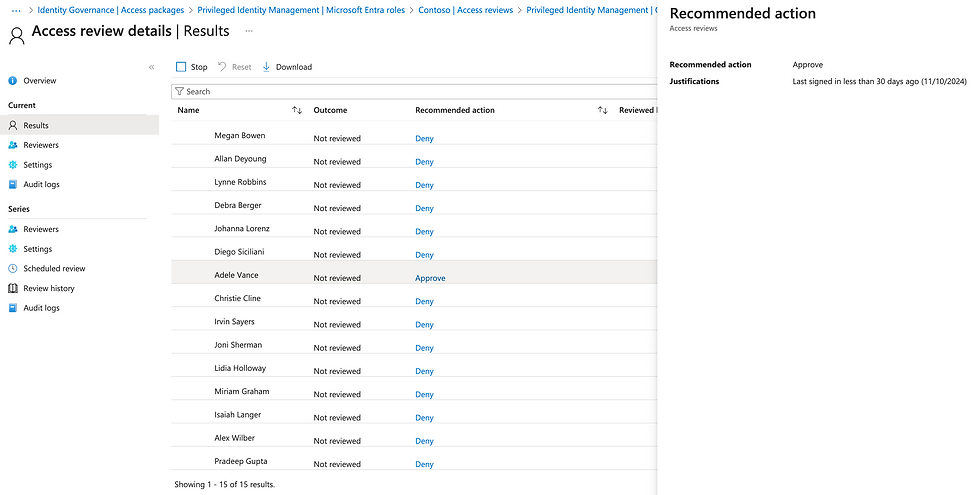Open more options ellipsis beside page title
This screenshot has height=495, width=980.
coord(249,31)
